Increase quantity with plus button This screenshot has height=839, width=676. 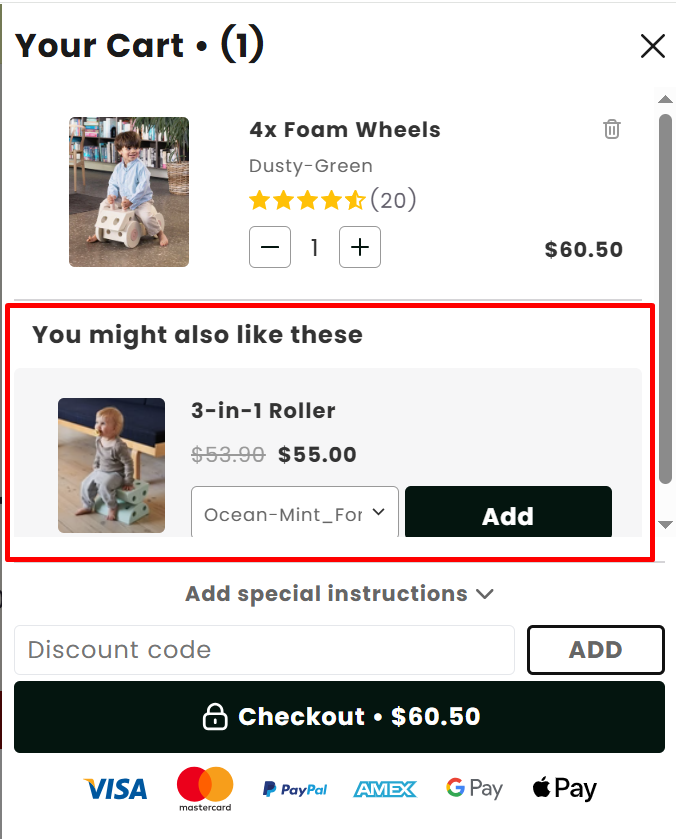click(x=360, y=247)
